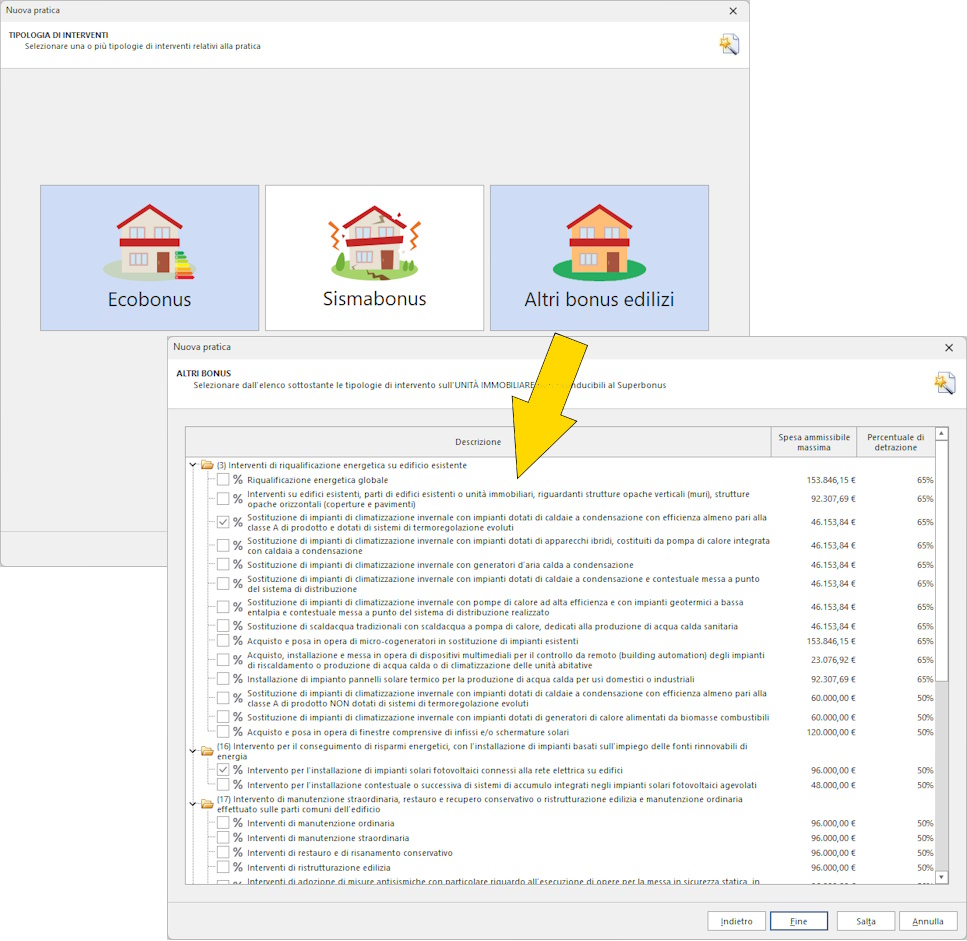Open the Altri bonus edilizi tile
967x941 pixels.
[x=599, y=257]
